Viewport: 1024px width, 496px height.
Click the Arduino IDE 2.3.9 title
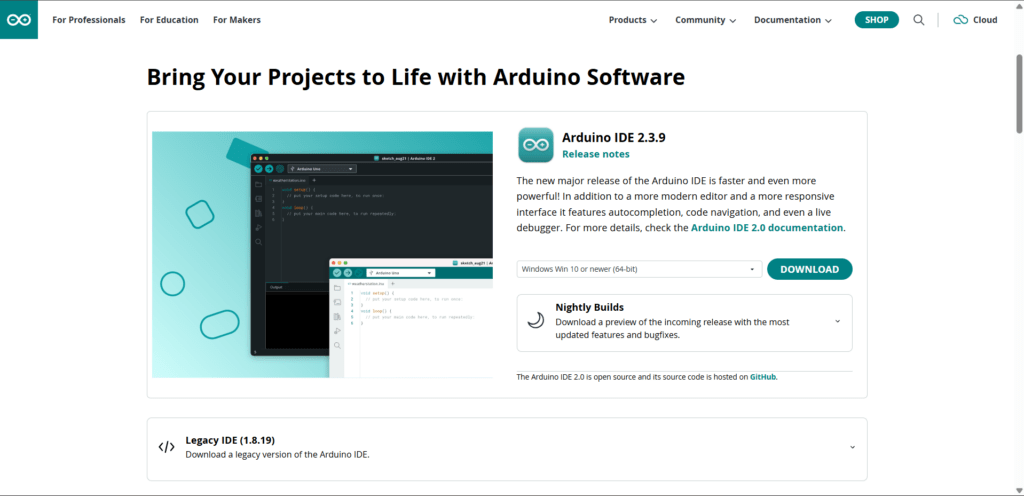(x=614, y=138)
